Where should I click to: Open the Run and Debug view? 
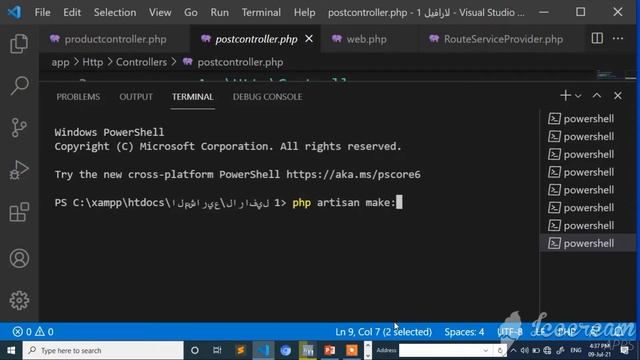point(19,170)
